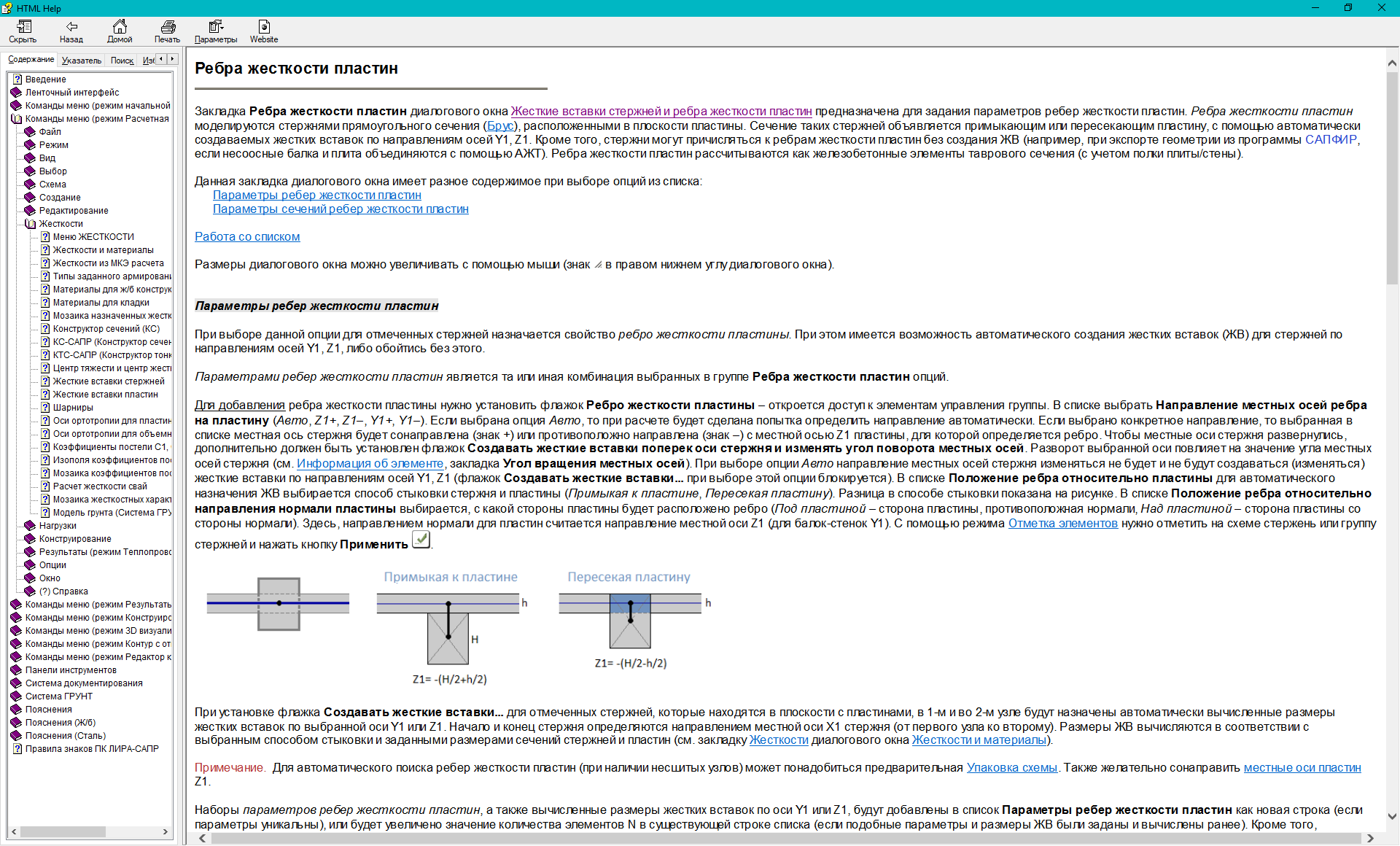Select the Выбор tree item
Screen dimensions: 1400x846
pos(53,171)
